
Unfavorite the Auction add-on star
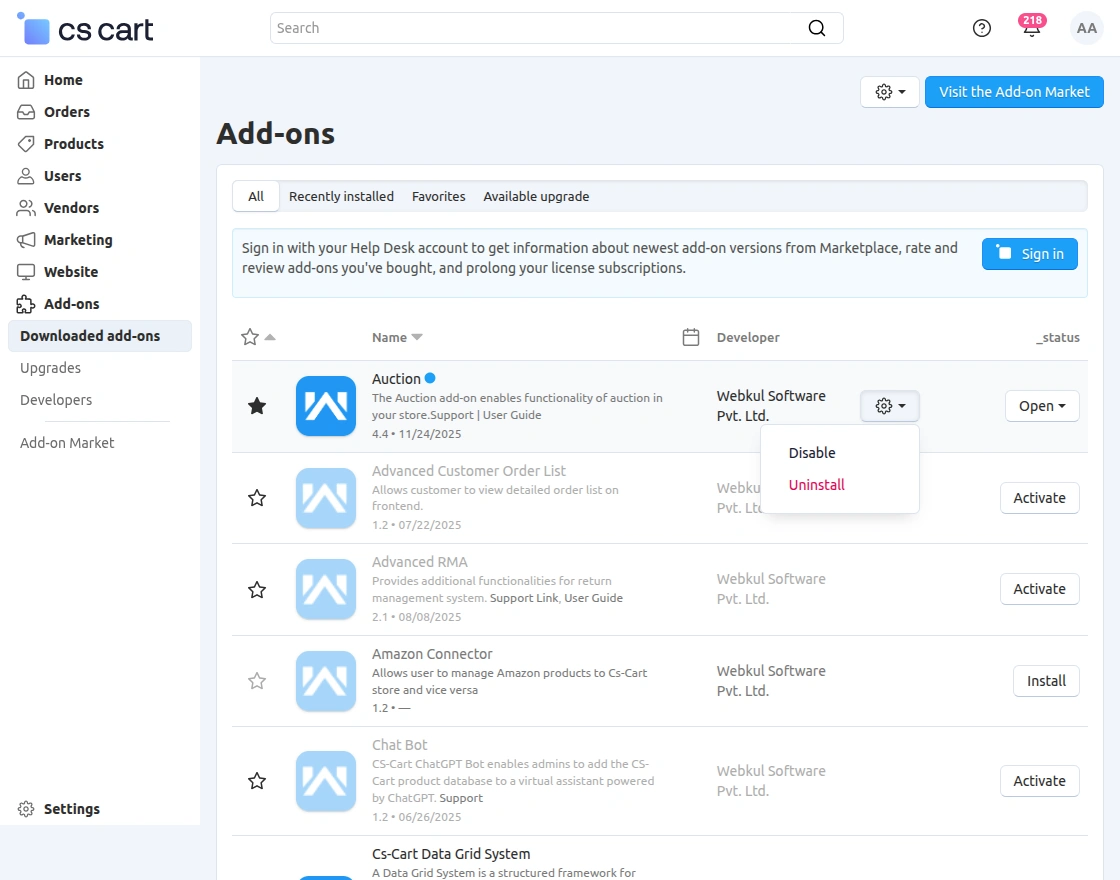(x=257, y=406)
